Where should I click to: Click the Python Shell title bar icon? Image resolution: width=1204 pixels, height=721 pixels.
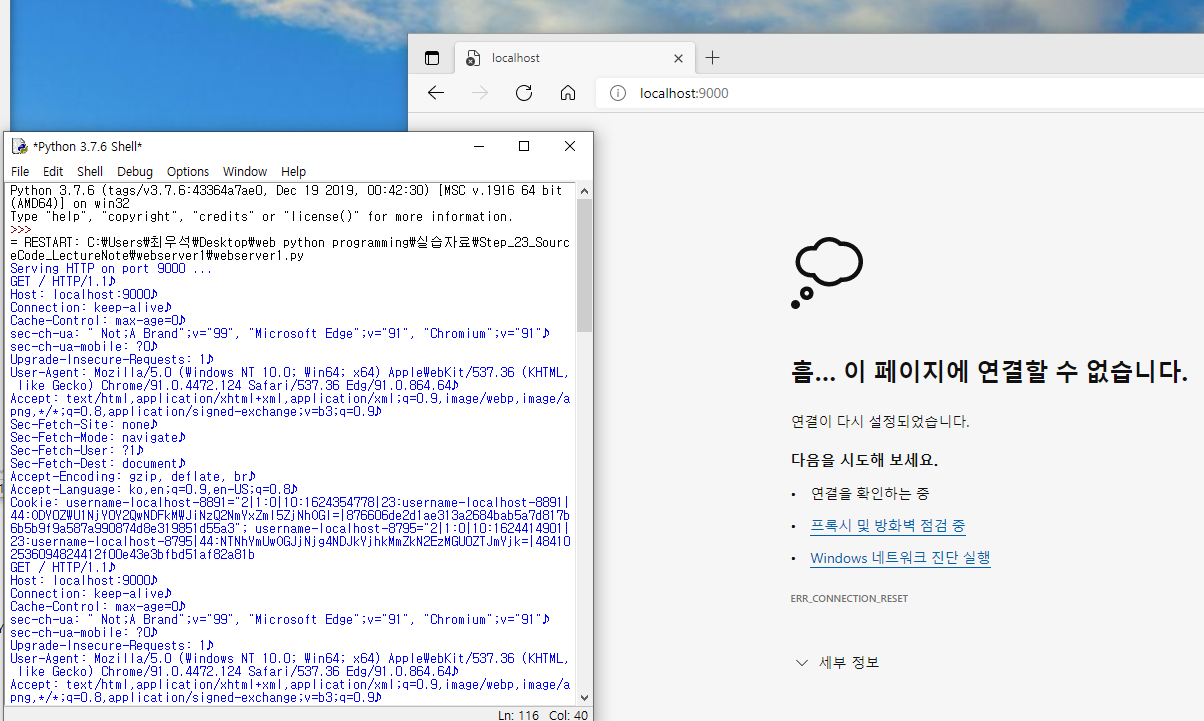19,146
